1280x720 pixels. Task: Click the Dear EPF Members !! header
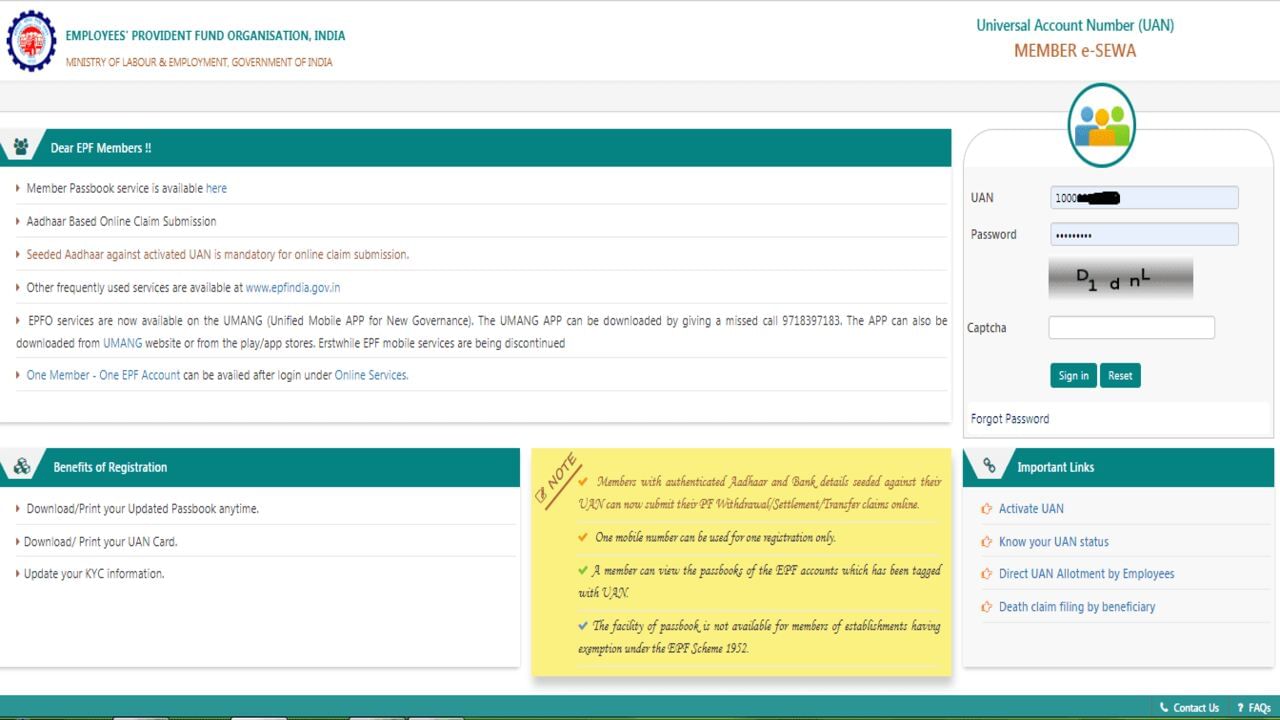[101, 148]
